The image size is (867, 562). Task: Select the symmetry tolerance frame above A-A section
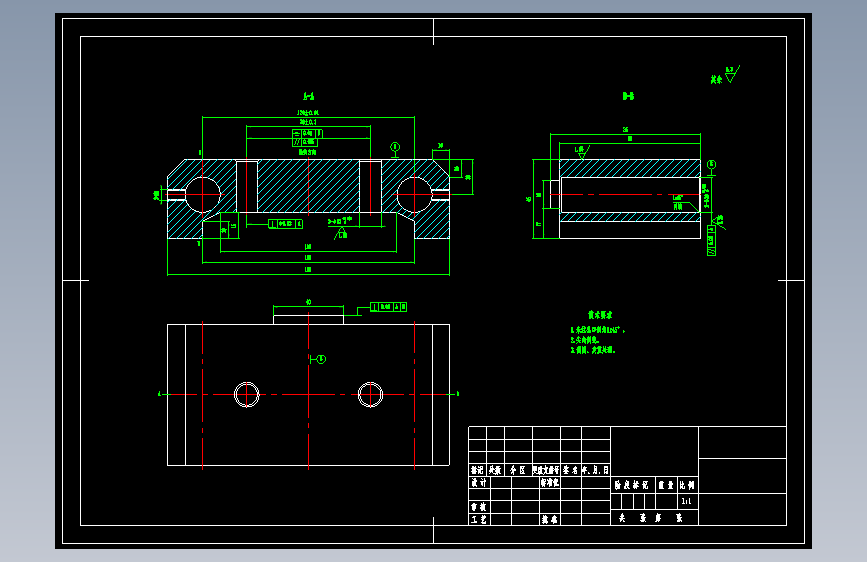307,133
